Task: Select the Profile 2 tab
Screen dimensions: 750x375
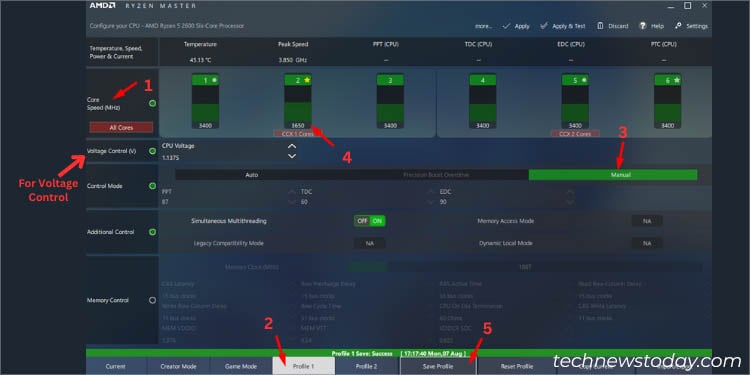Action: [x=366, y=366]
